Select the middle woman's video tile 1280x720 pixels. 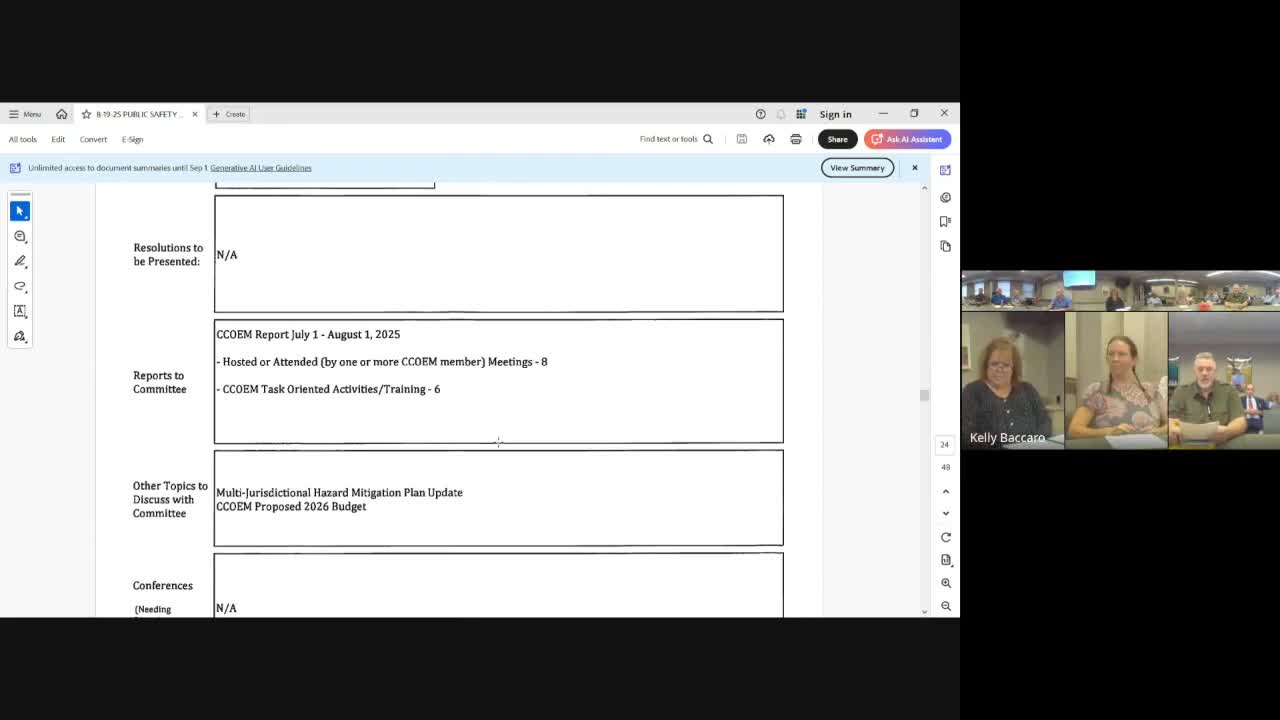[1116, 380]
